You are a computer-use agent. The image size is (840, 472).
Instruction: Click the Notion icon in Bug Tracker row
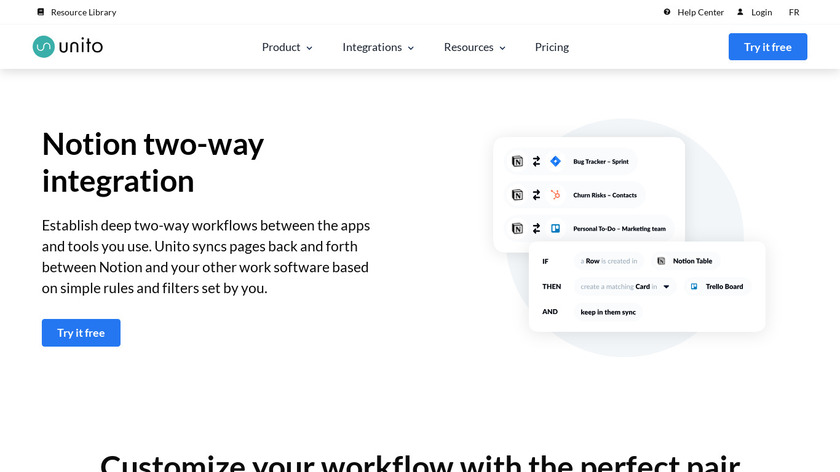(517, 161)
